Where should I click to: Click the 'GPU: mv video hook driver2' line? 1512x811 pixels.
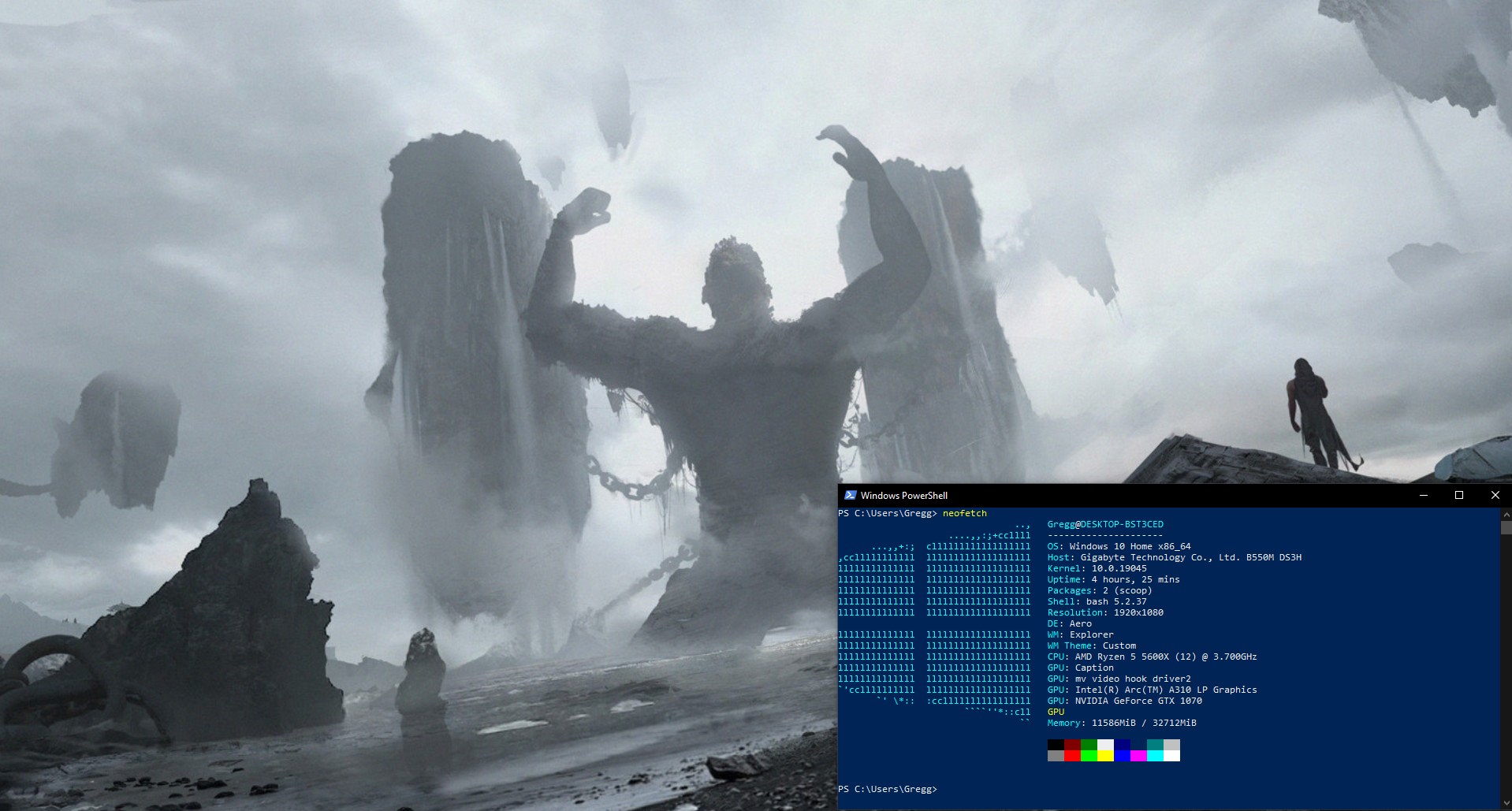coord(1119,679)
